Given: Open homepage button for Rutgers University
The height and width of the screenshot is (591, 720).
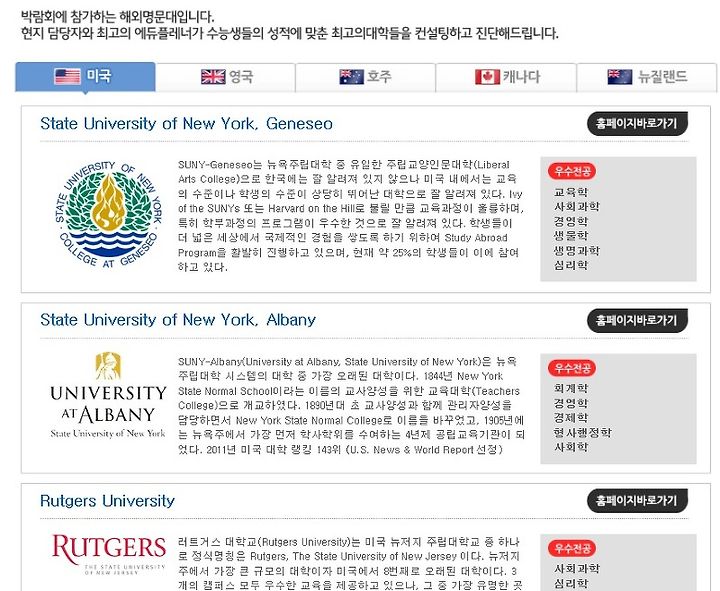Looking at the screenshot, I should 637,501.
